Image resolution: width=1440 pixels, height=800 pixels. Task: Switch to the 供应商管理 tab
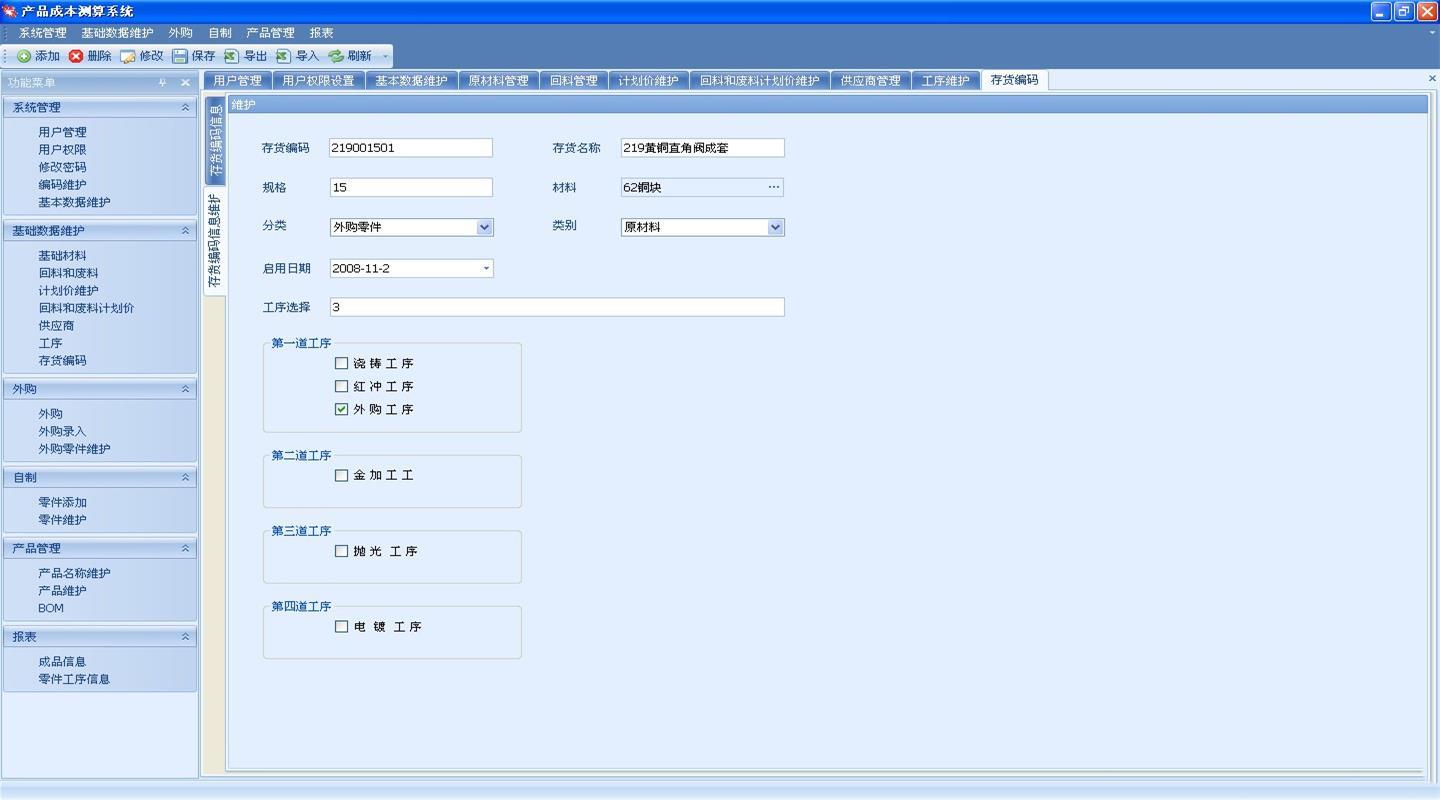click(870, 81)
